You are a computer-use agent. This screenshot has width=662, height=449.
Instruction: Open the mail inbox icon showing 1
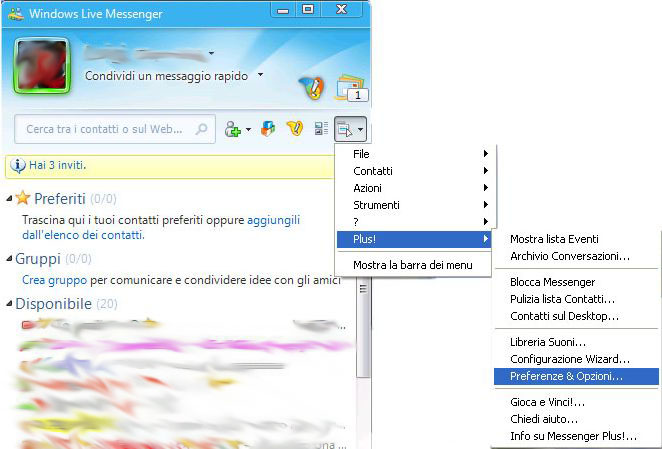click(x=351, y=88)
